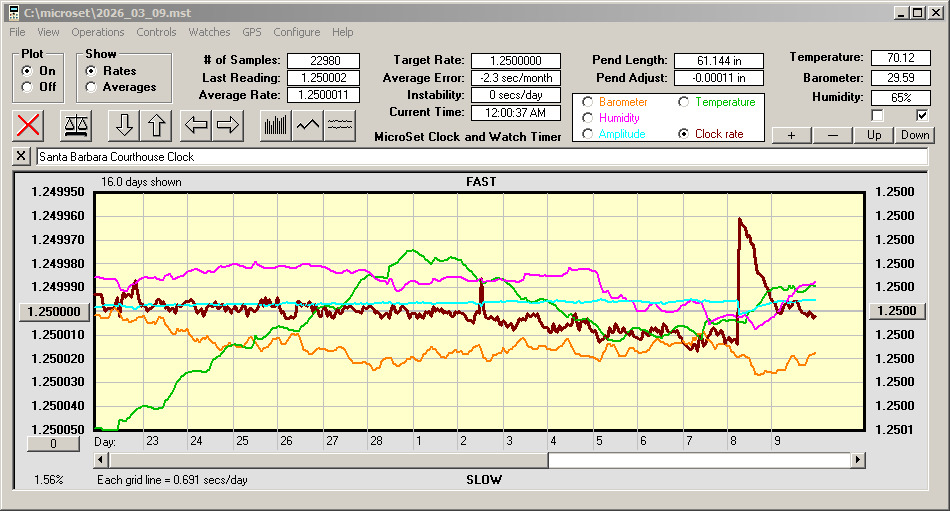Click the Up button
Image resolution: width=950 pixels, height=511 pixels.
click(874, 135)
